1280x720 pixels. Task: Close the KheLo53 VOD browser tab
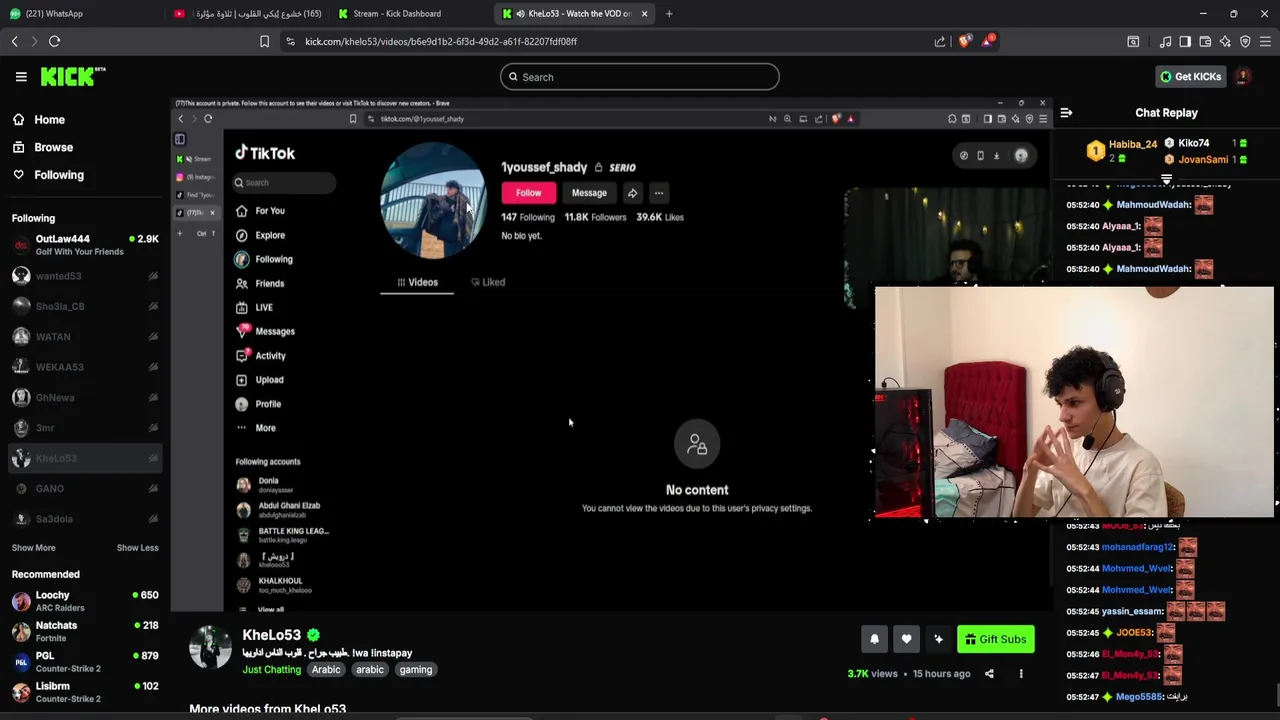[x=644, y=13]
